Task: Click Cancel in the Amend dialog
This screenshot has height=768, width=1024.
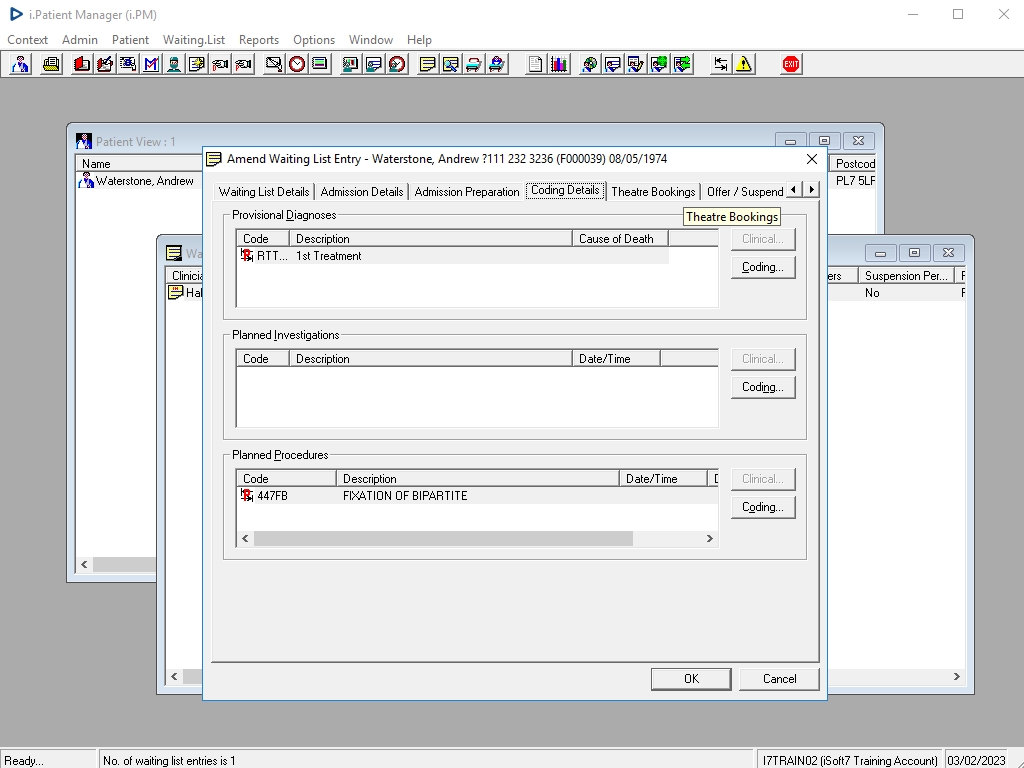Action: (779, 679)
